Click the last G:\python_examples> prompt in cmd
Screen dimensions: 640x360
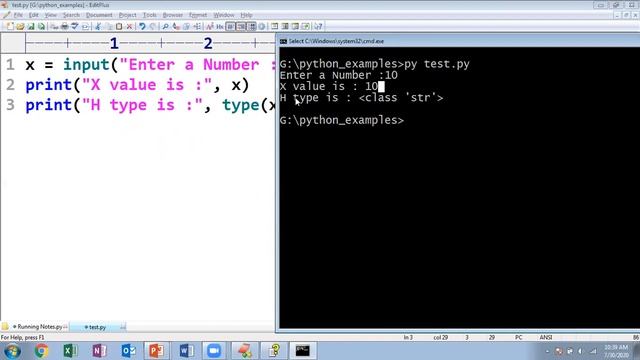(342, 120)
